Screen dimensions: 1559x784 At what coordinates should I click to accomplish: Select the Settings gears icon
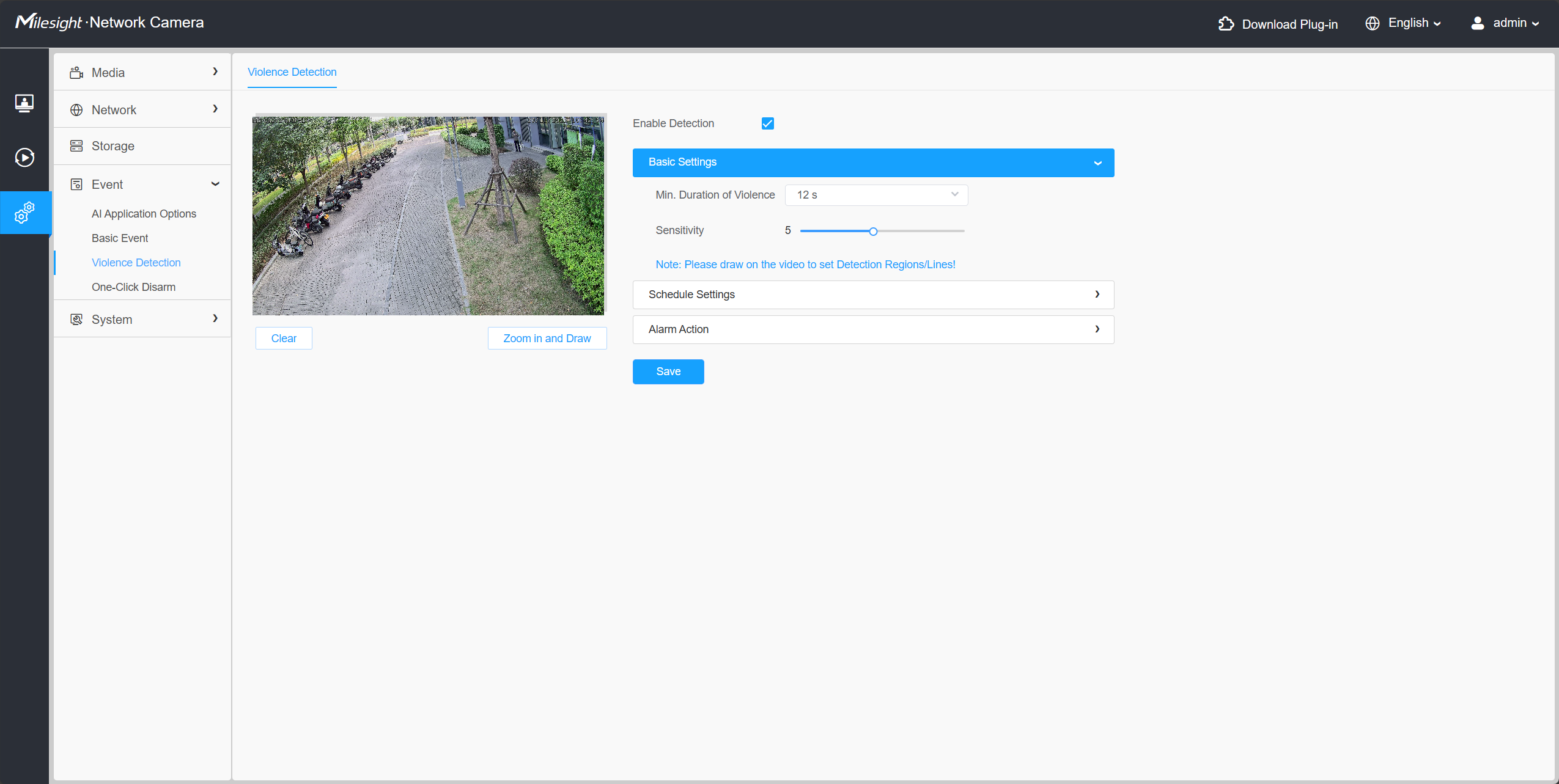[x=24, y=213]
